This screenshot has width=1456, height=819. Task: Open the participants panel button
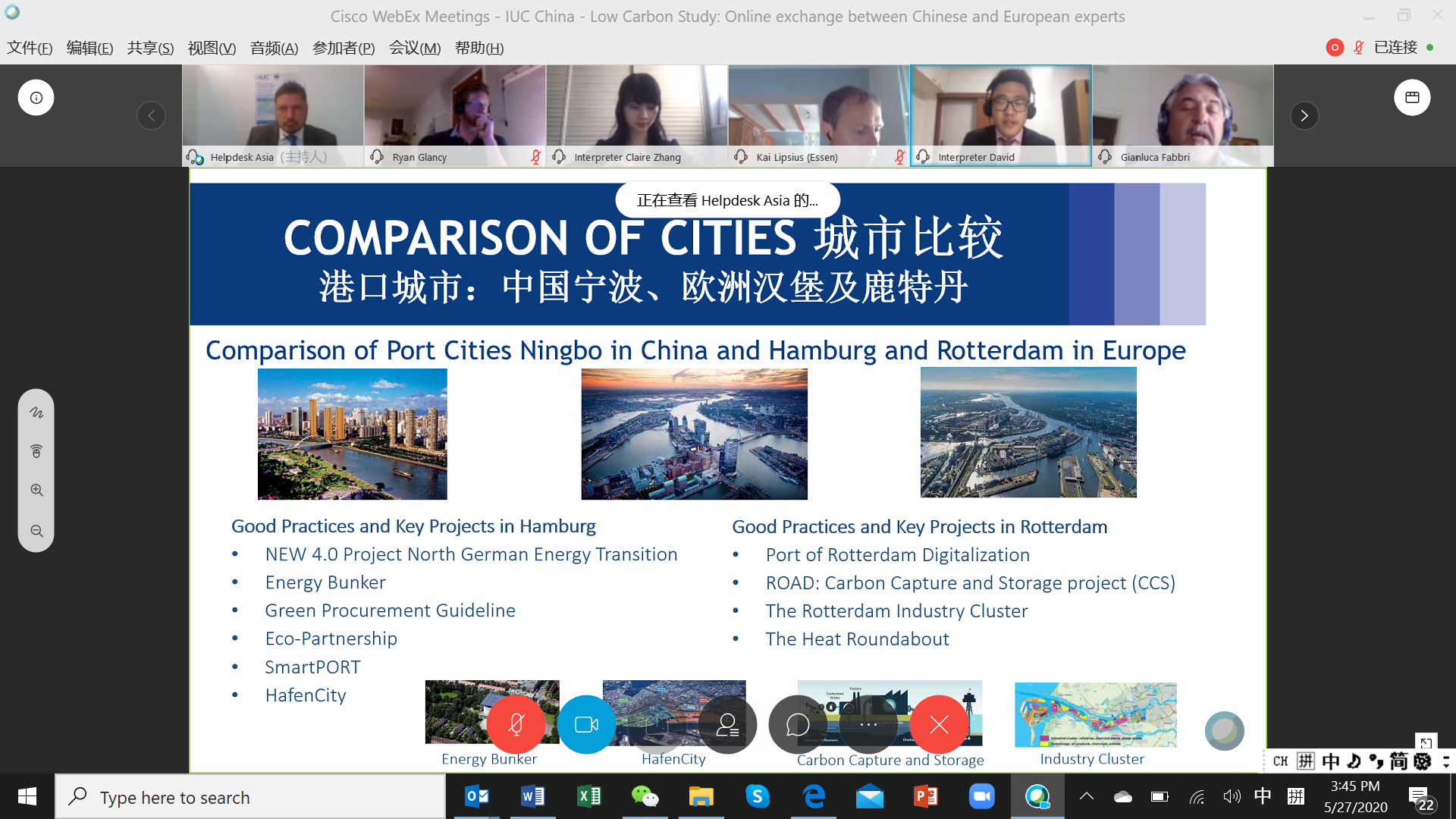point(727,725)
